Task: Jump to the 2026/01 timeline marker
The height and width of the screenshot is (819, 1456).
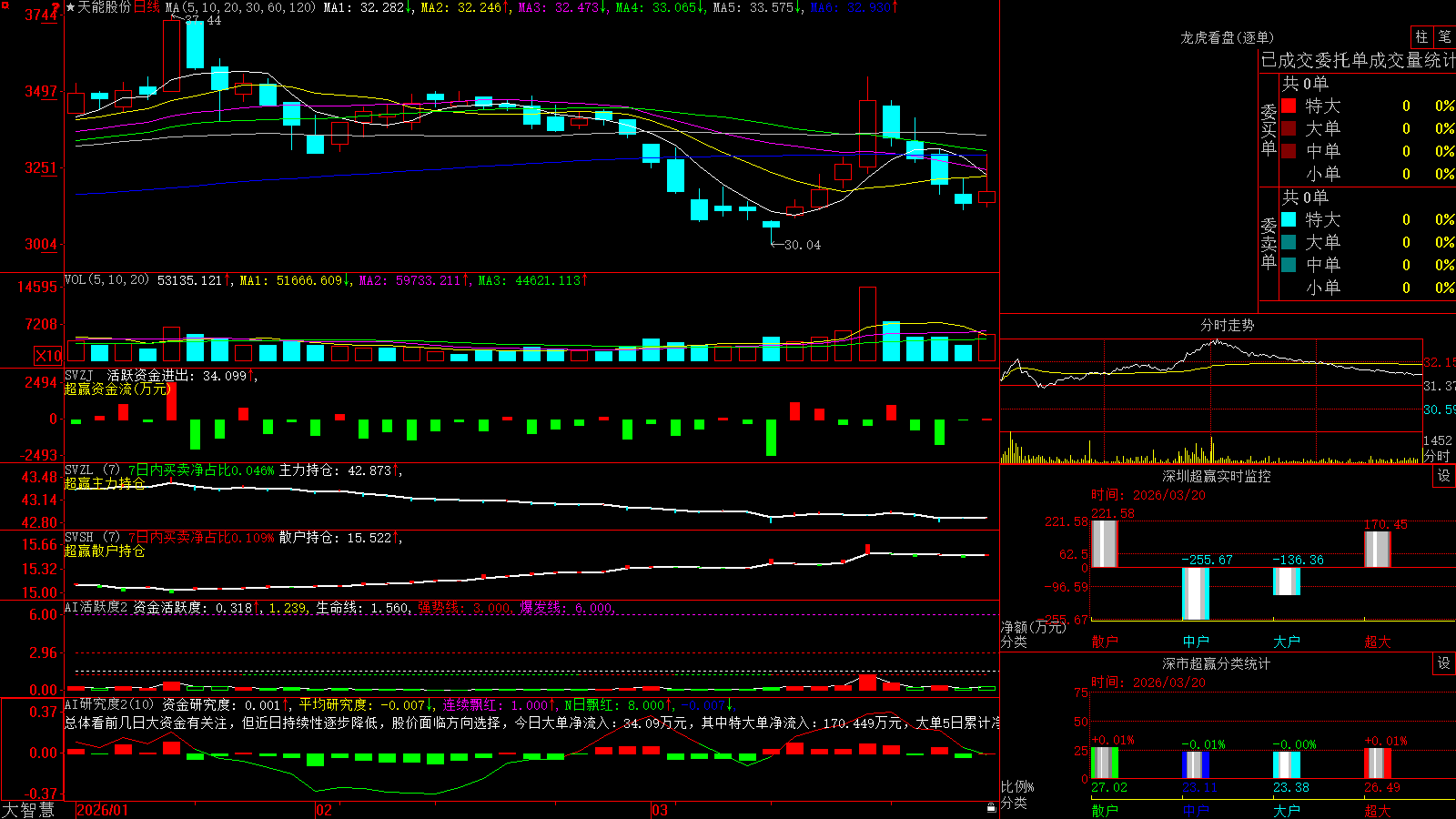Action: click(103, 810)
